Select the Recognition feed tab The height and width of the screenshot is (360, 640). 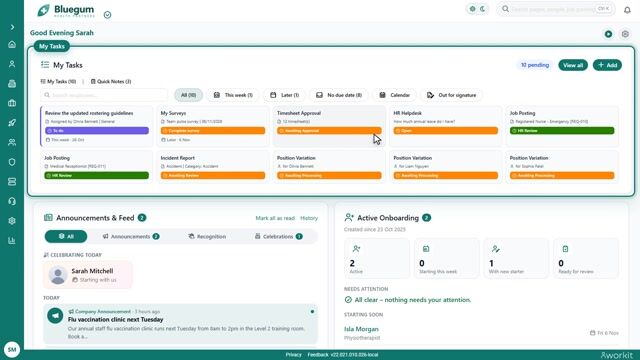[x=207, y=236]
